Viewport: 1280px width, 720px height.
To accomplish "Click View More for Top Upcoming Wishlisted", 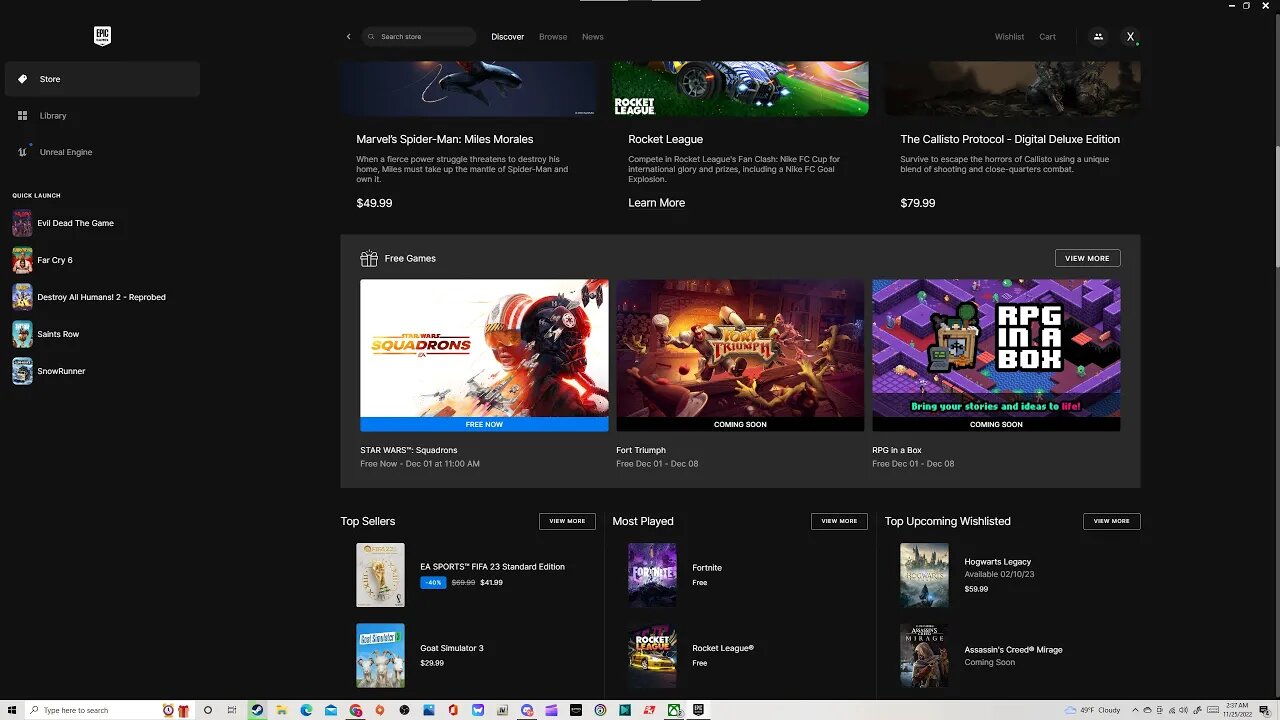I will [1111, 521].
